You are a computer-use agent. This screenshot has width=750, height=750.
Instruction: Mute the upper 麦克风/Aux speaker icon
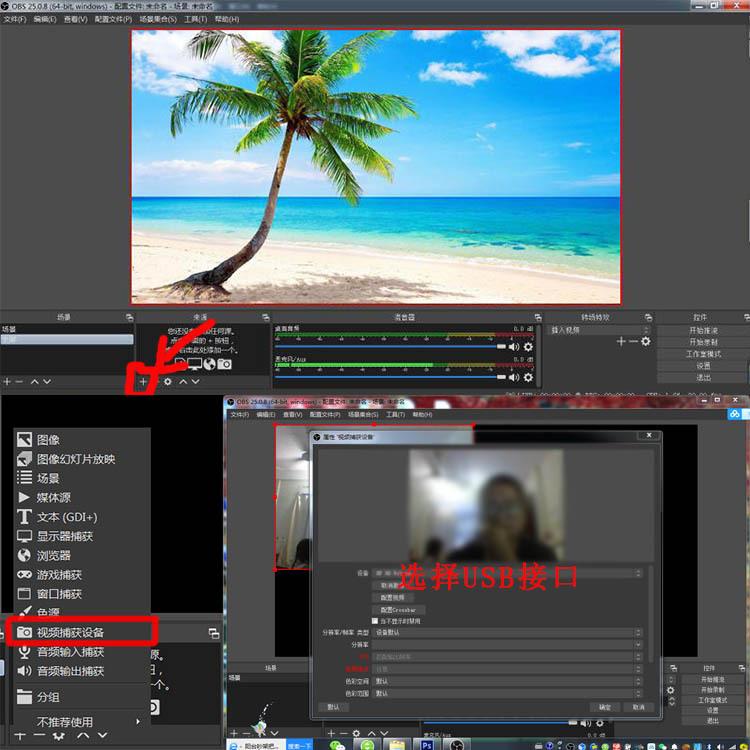514,377
